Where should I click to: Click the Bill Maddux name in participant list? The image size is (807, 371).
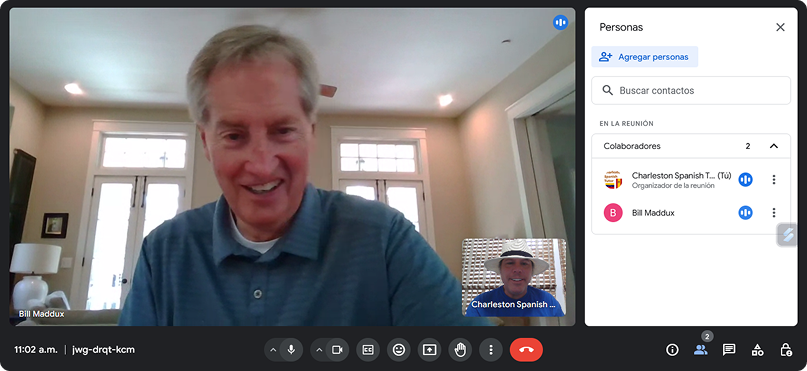pyautogui.click(x=653, y=213)
